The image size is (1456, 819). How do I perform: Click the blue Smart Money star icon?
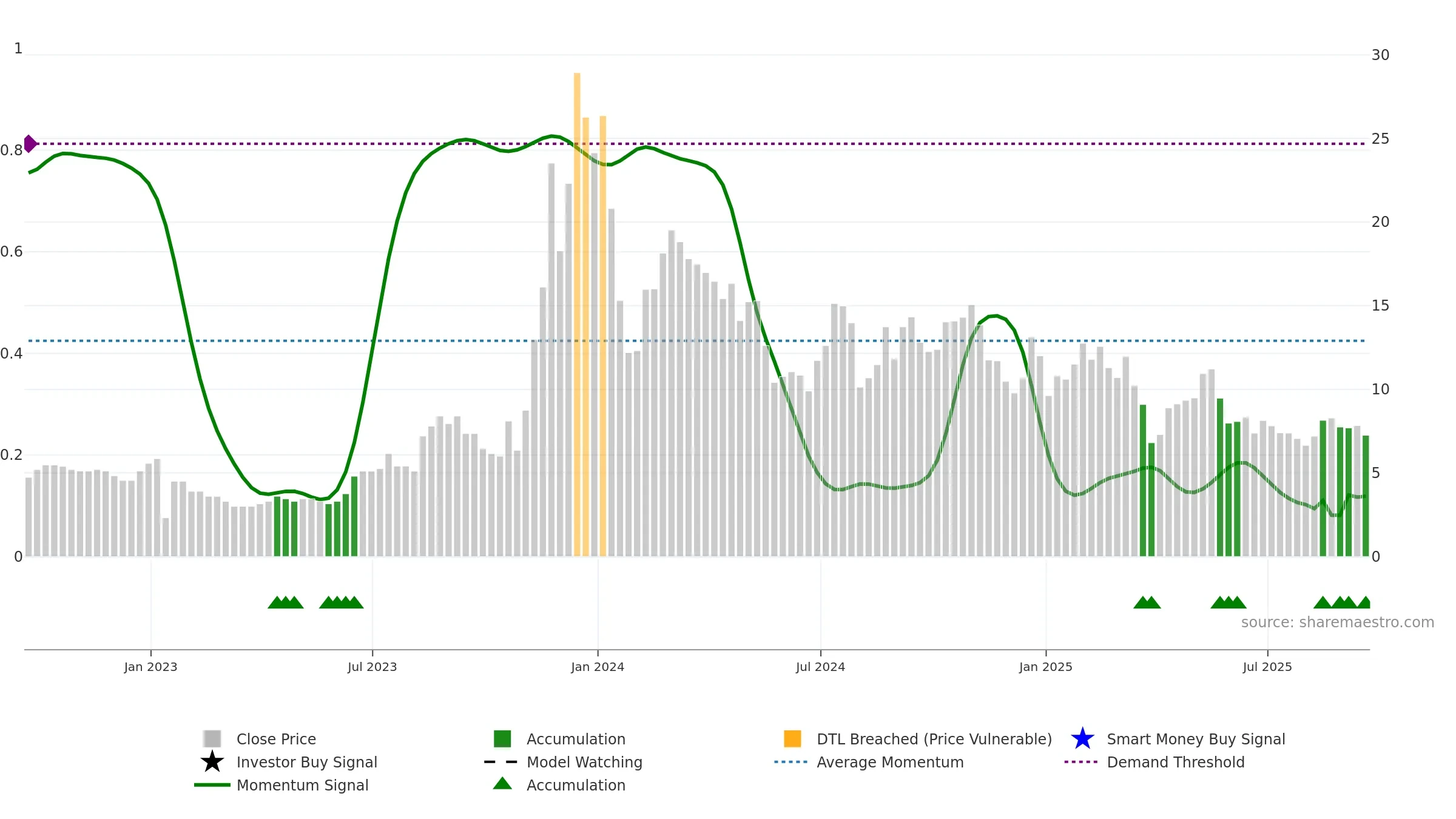tap(1083, 738)
